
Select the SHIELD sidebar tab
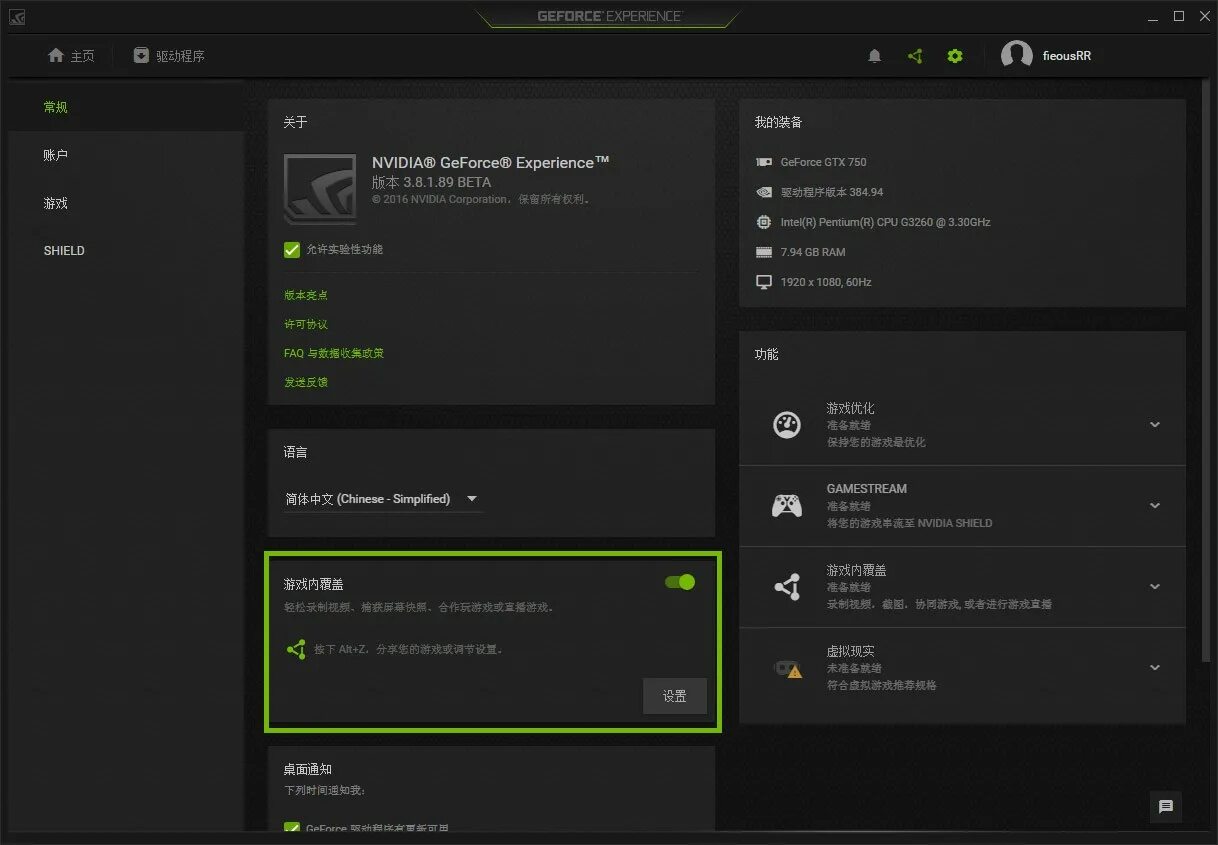125,250
